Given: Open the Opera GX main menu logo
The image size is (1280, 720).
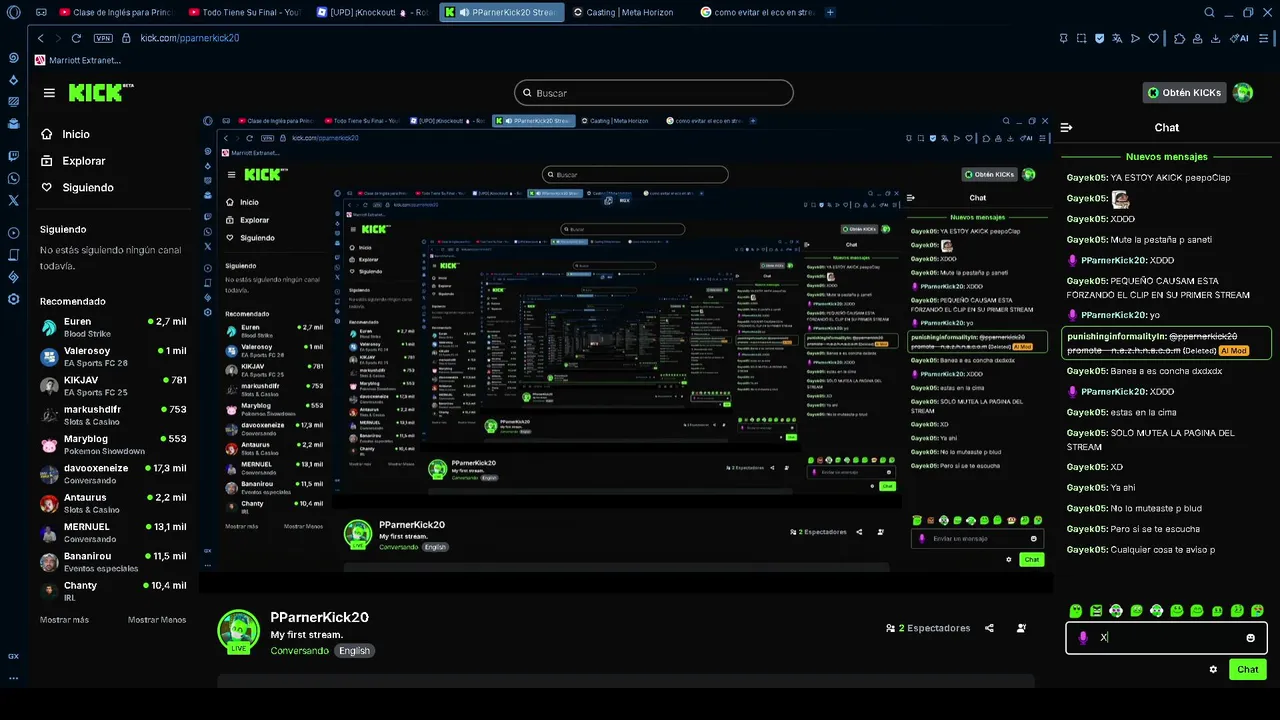Looking at the screenshot, I should coord(13,12).
